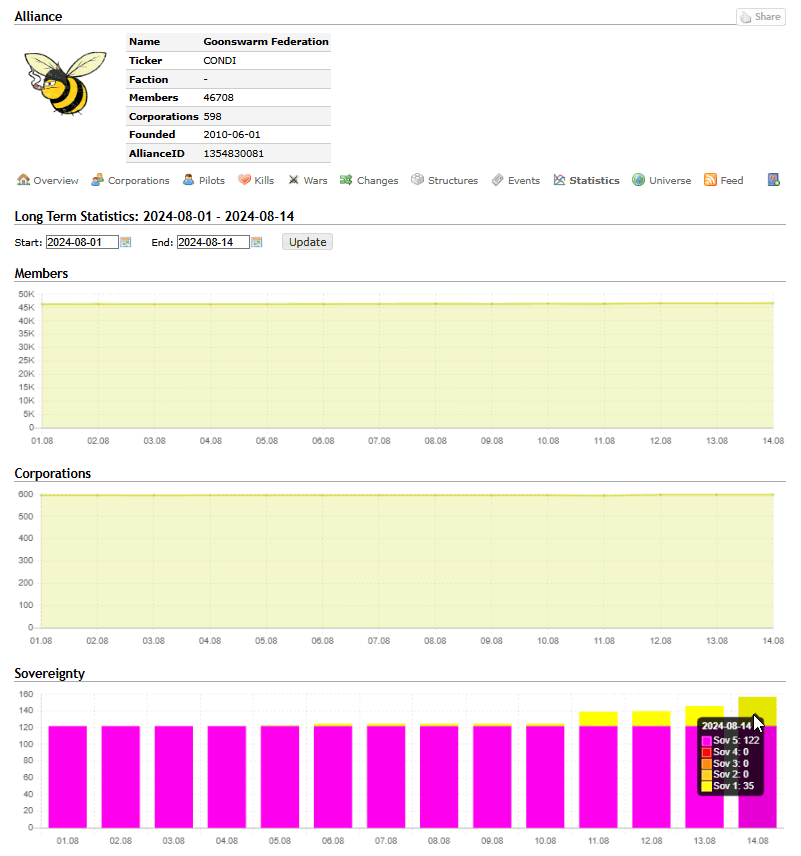Click the house icon beside Overview
This screenshot has width=801, height=856.
[x=23, y=180]
